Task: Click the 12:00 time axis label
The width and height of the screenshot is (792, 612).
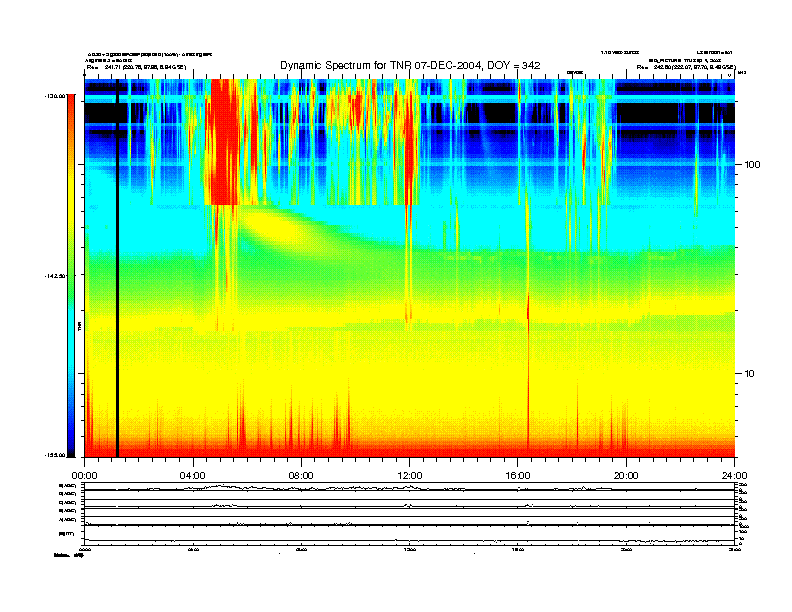Action: tap(410, 476)
